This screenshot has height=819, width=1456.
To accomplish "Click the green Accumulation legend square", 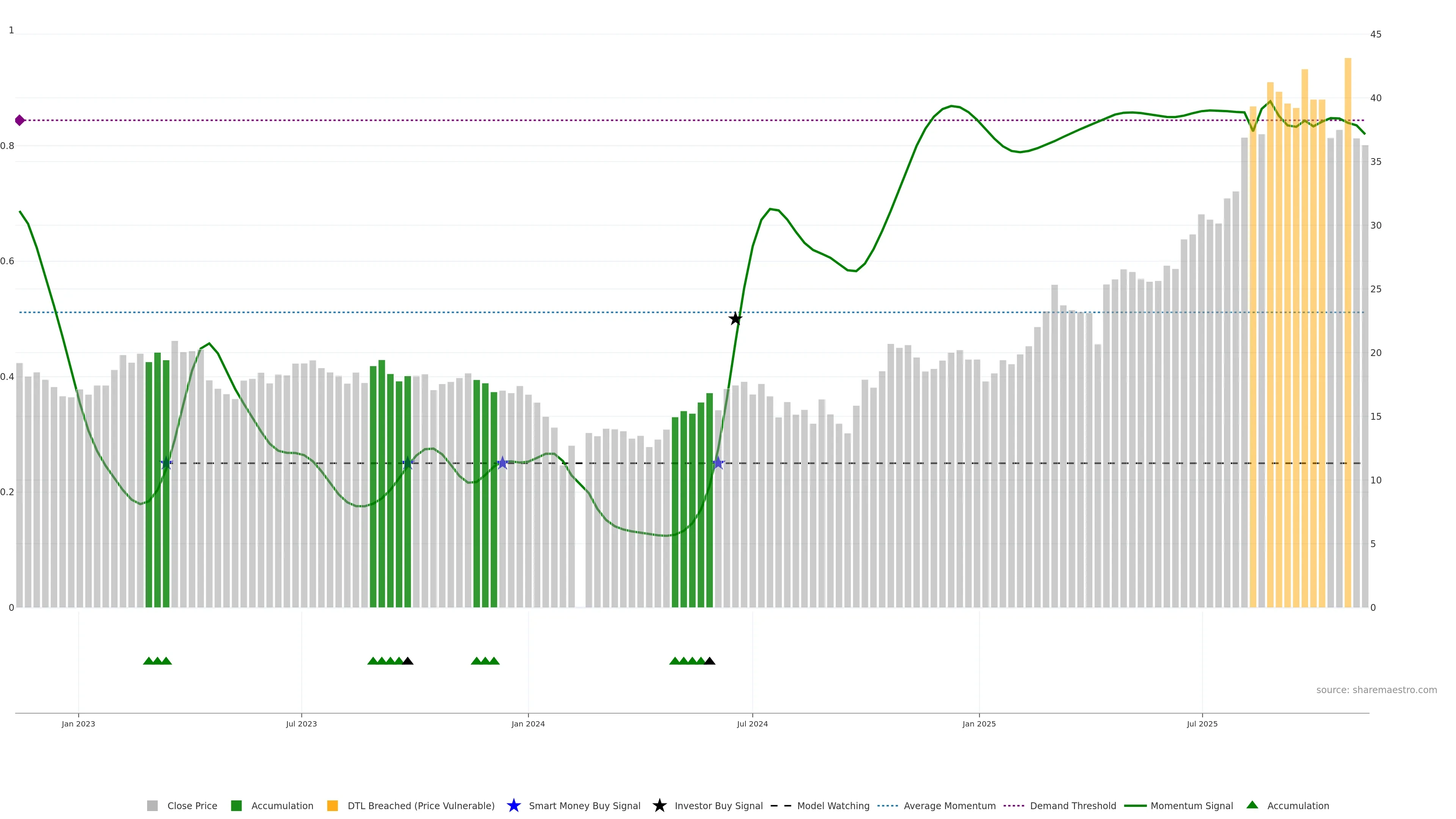I will (236, 805).
